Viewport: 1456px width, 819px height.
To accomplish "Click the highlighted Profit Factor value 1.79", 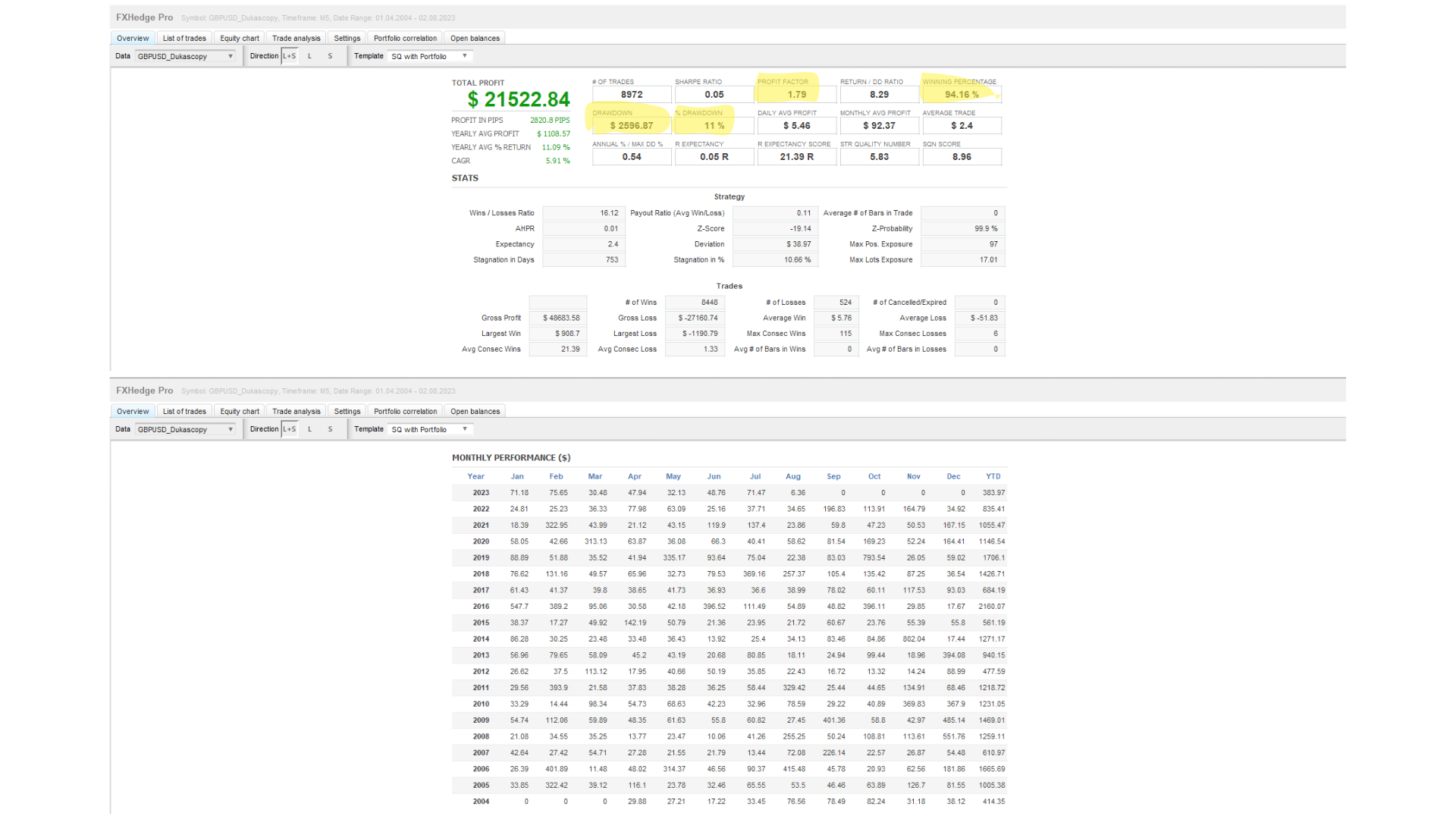I will 796,95.
